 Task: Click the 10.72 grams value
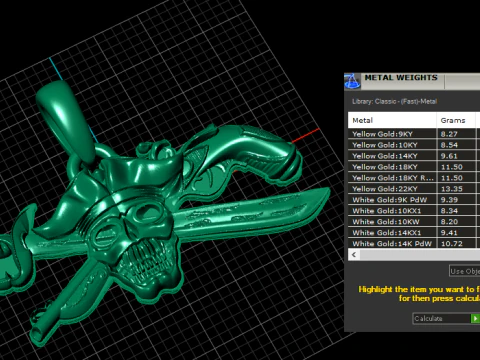click(452, 244)
